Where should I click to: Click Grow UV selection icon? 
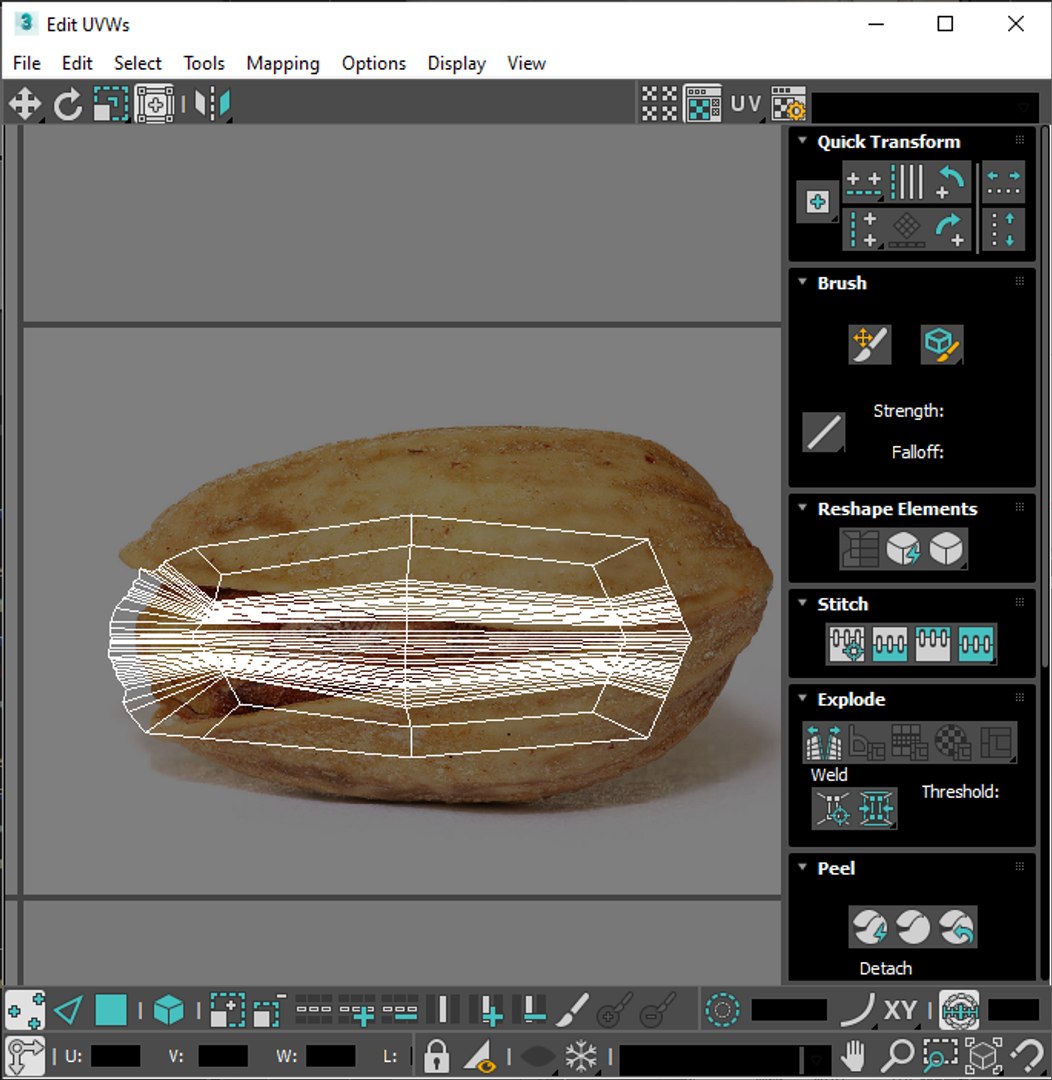pos(227,1011)
